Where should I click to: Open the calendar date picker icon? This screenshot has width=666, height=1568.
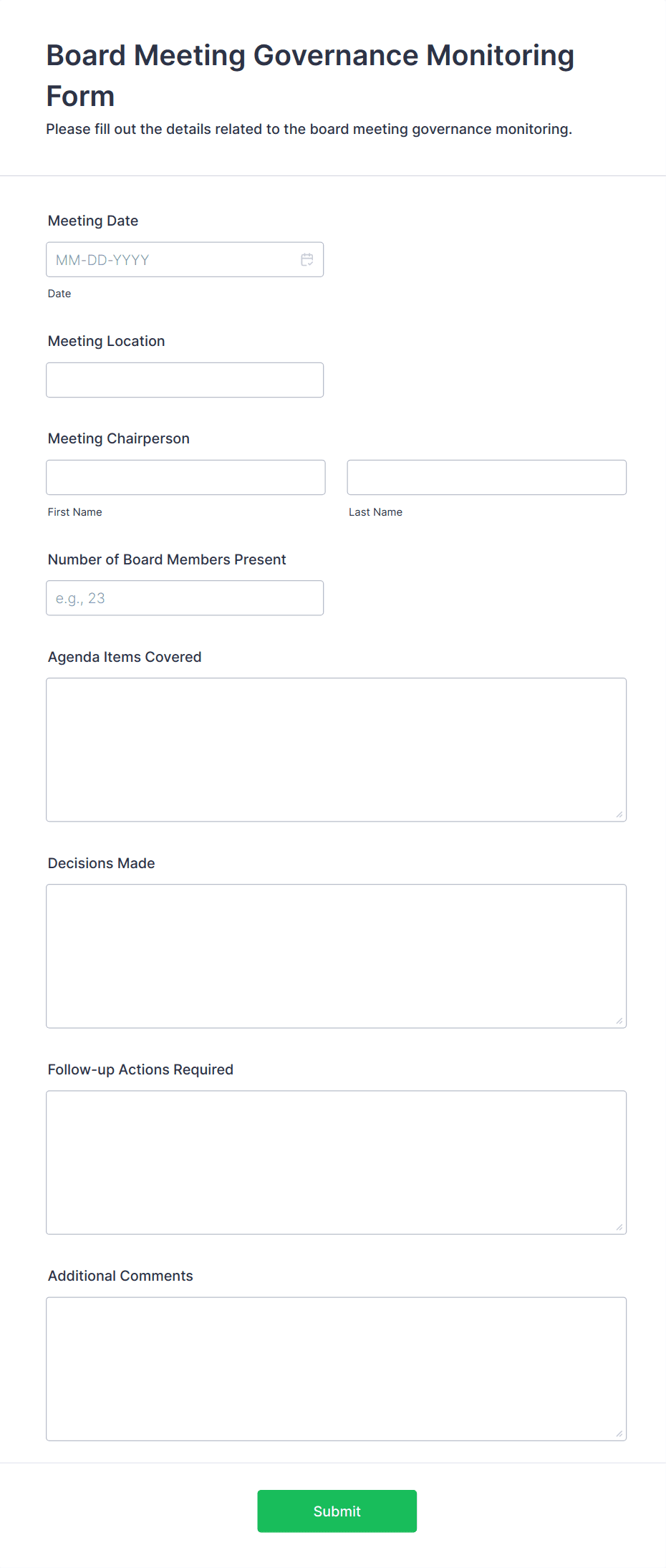(x=307, y=259)
